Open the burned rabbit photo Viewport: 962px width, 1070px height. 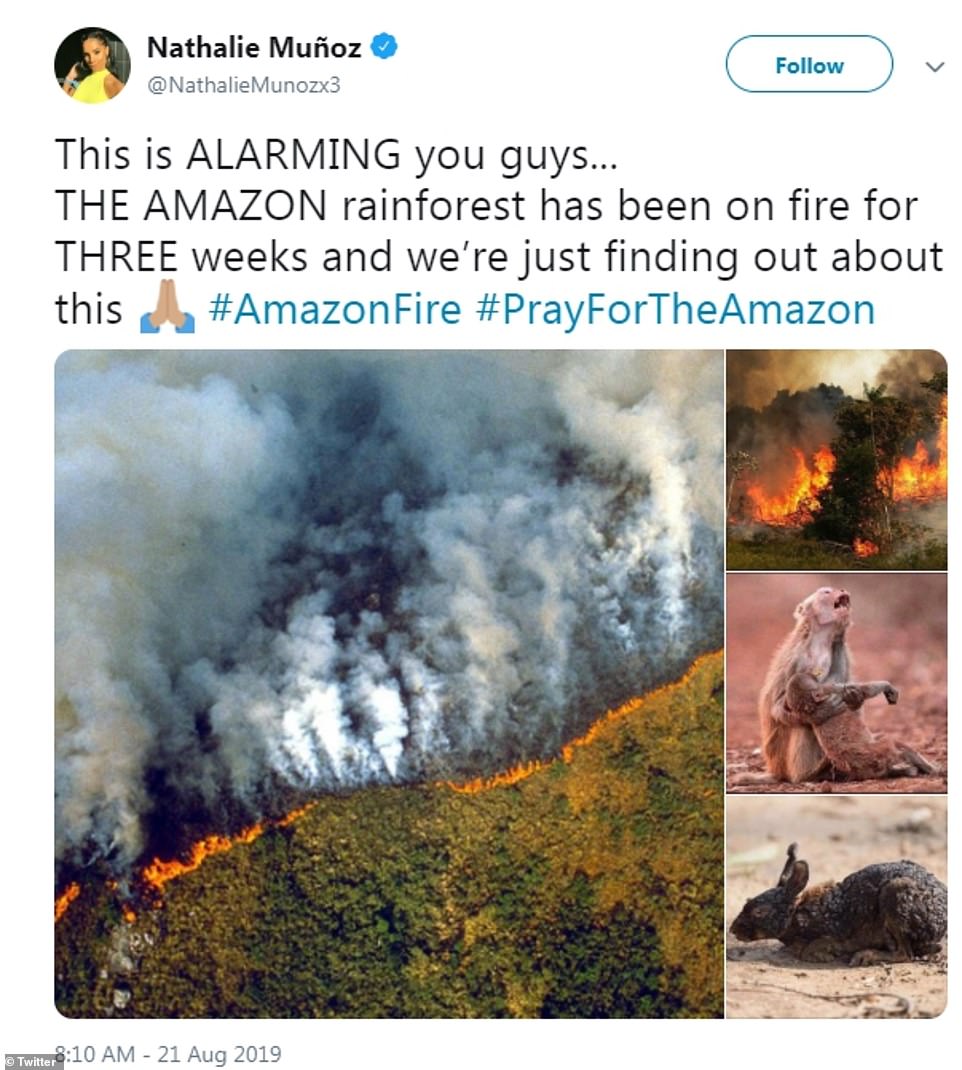click(836, 907)
